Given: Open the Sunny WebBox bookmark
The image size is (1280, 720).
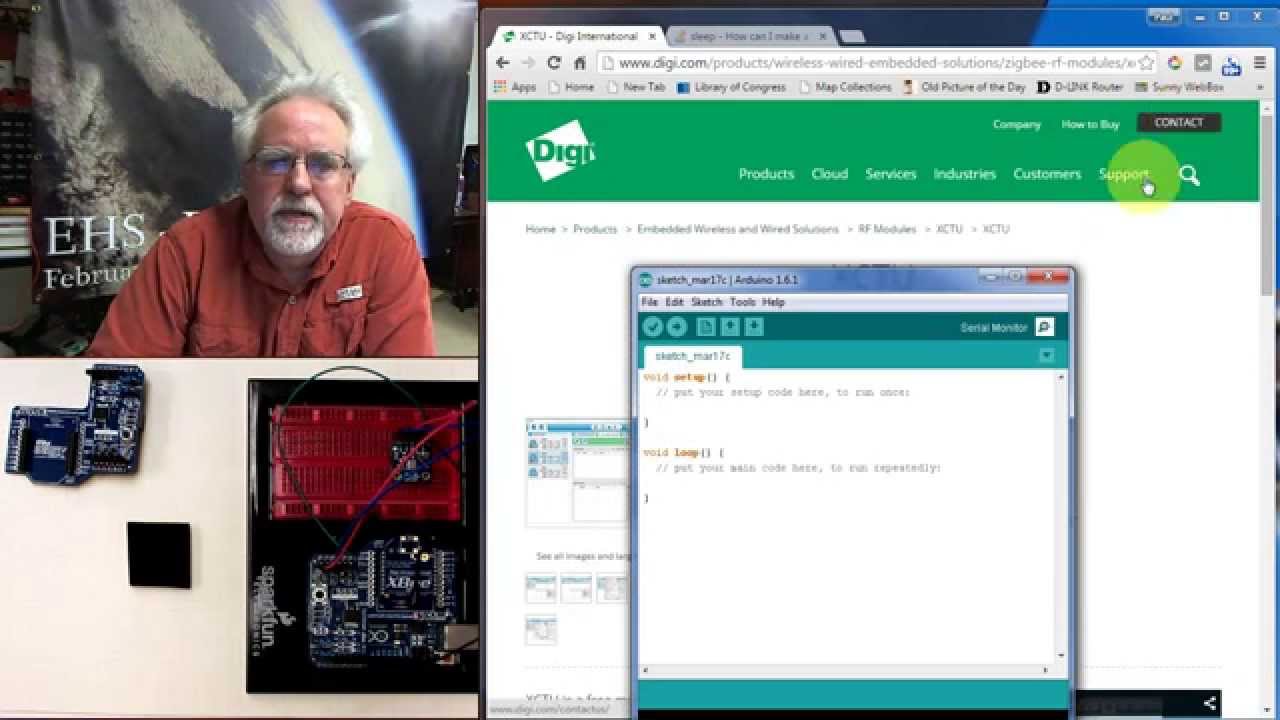Looking at the screenshot, I should [x=1179, y=87].
